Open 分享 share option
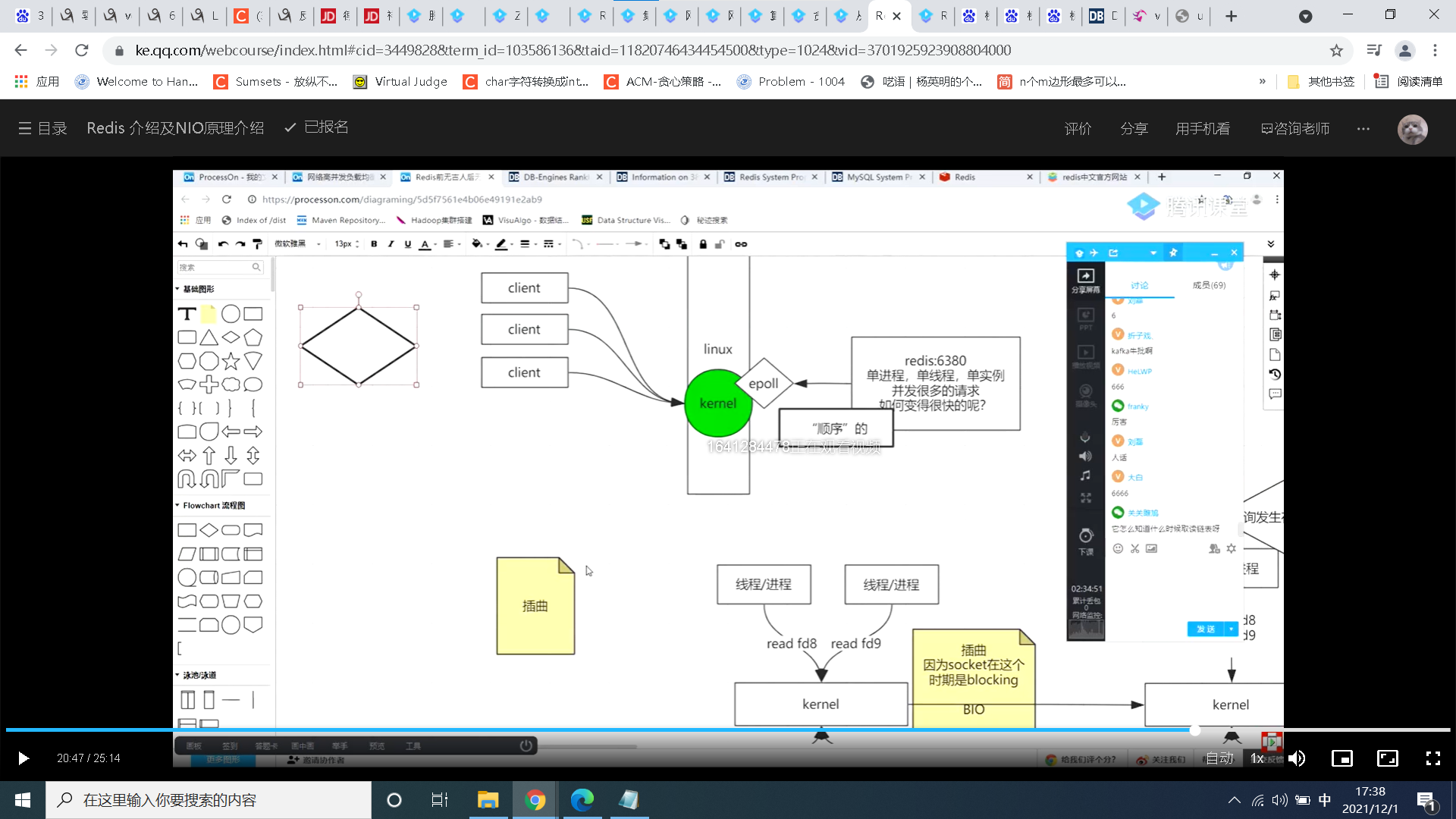This screenshot has width=1456, height=819. 1134,129
